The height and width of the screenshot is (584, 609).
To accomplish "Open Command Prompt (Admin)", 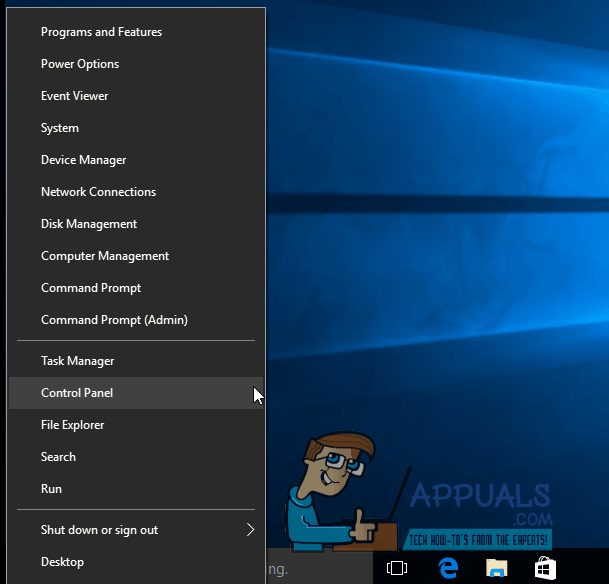I will point(136,320).
